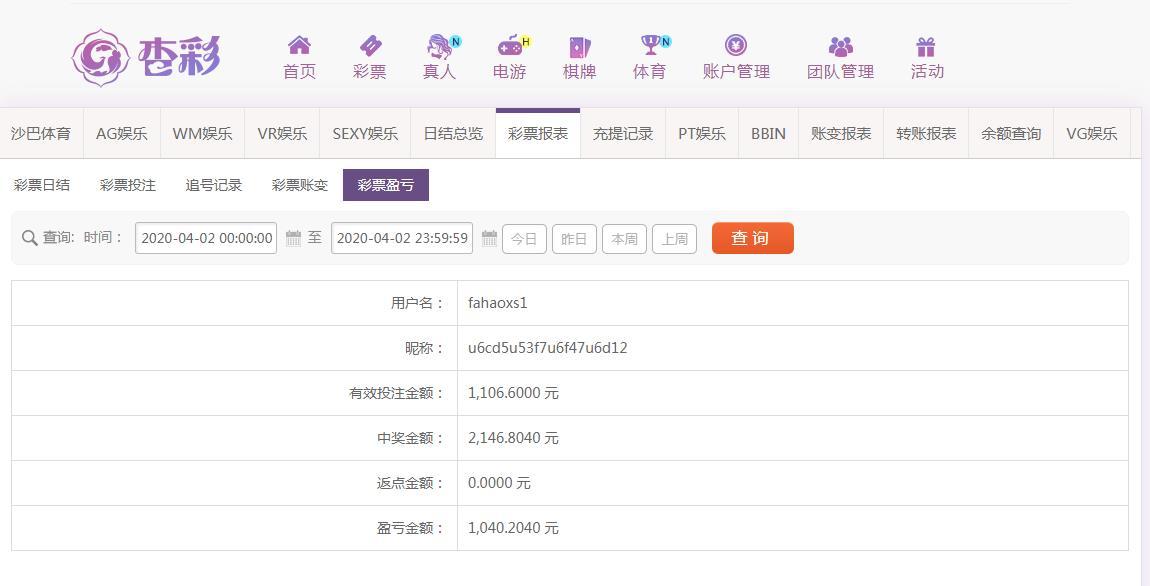Click the end time input field
The image size is (1150, 586).
pyautogui.click(x=402, y=238)
